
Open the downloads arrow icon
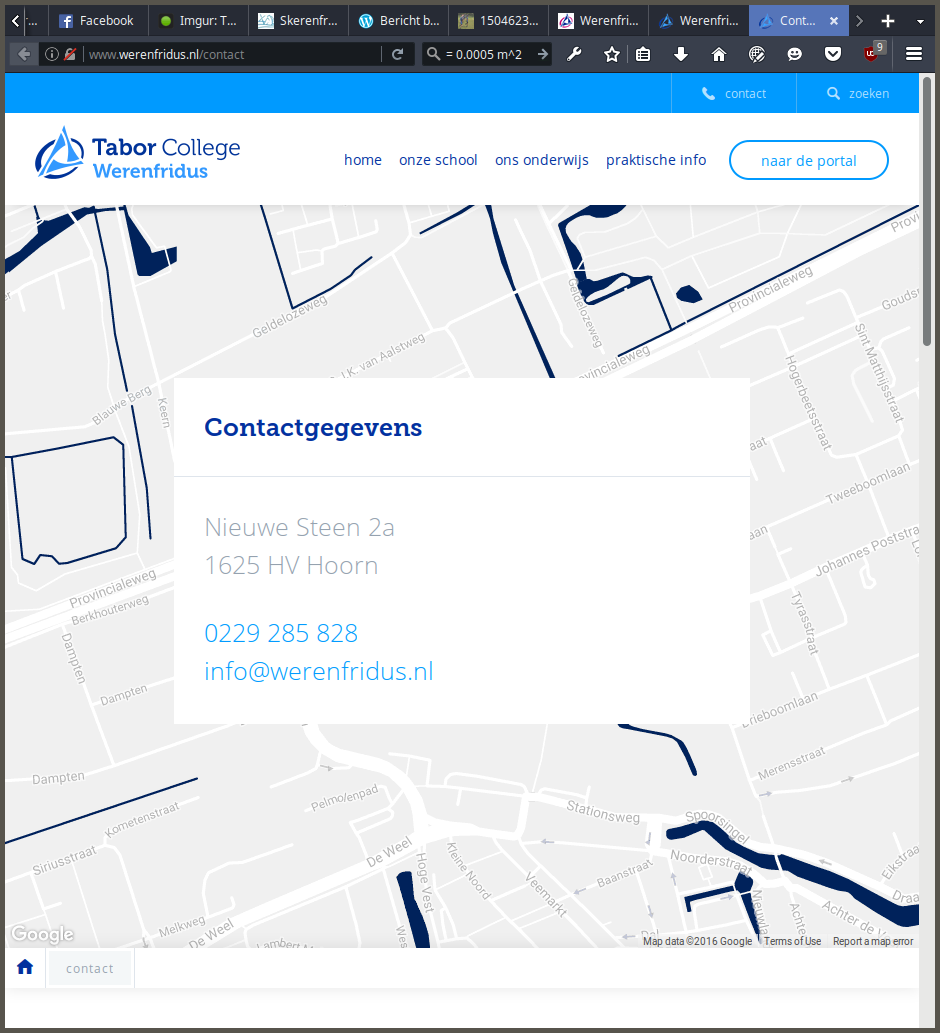(x=681, y=54)
